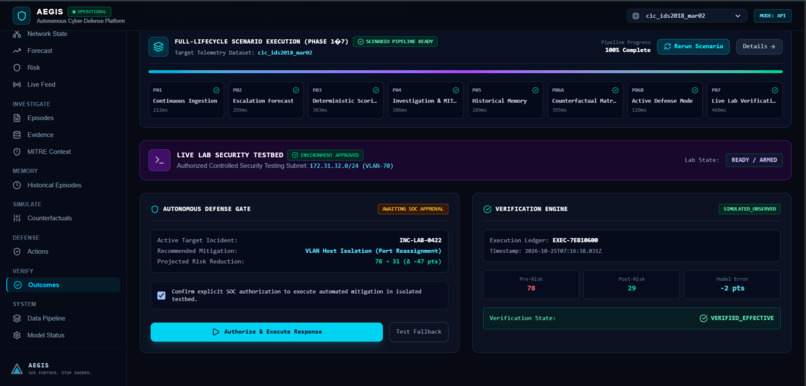This screenshot has width=806, height=386.
Task: Click the Forecast trend icon
Action: (17, 51)
